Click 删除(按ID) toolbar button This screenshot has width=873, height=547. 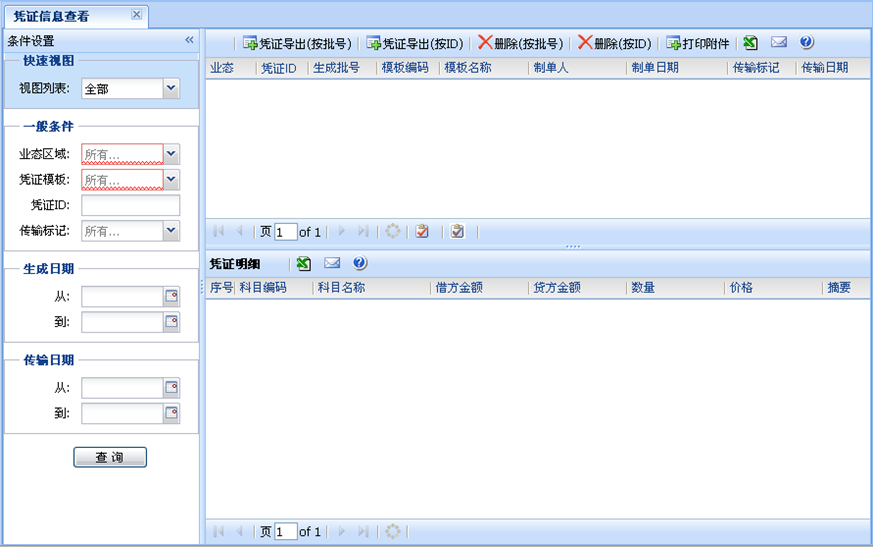pyautogui.click(x=614, y=43)
